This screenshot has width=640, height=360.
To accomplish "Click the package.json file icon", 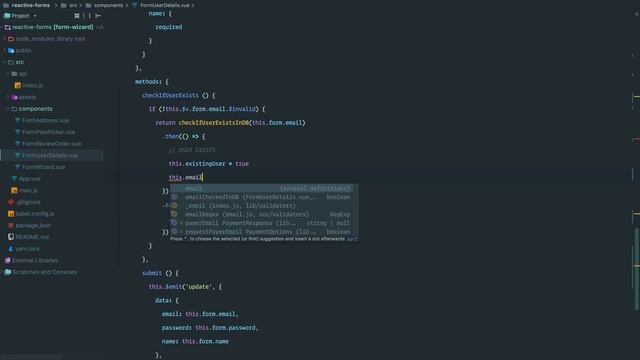I will (11, 226).
